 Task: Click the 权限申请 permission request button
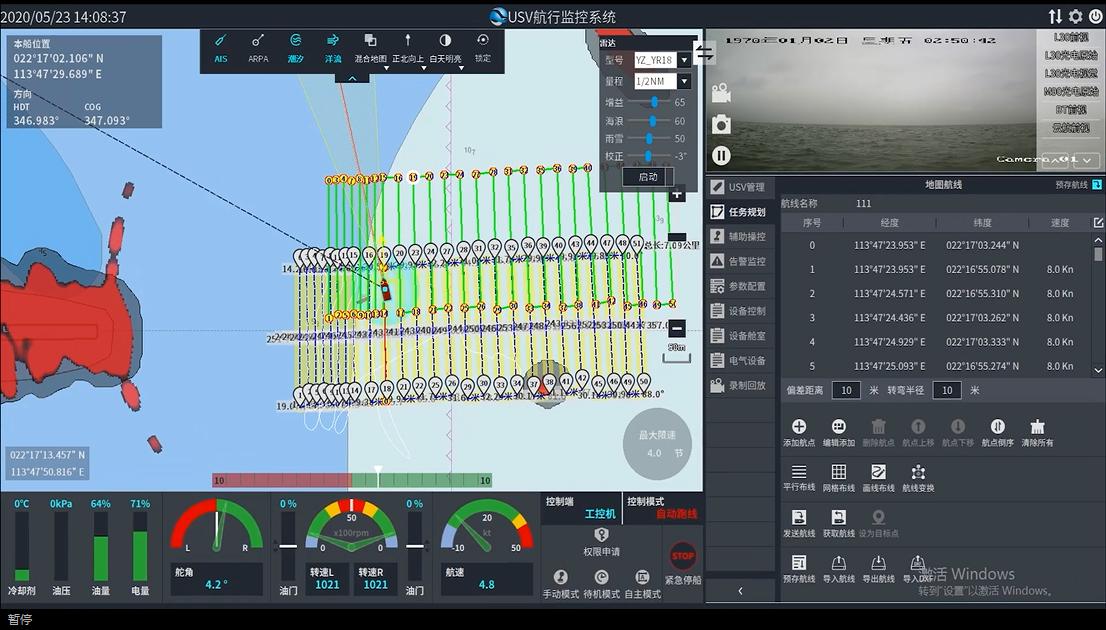pyautogui.click(x=601, y=541)
